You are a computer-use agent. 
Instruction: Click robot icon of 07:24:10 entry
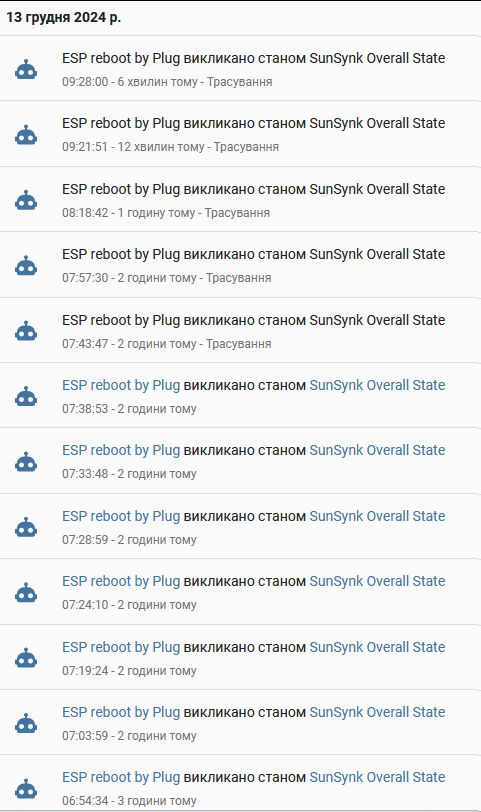click(26, 593)
